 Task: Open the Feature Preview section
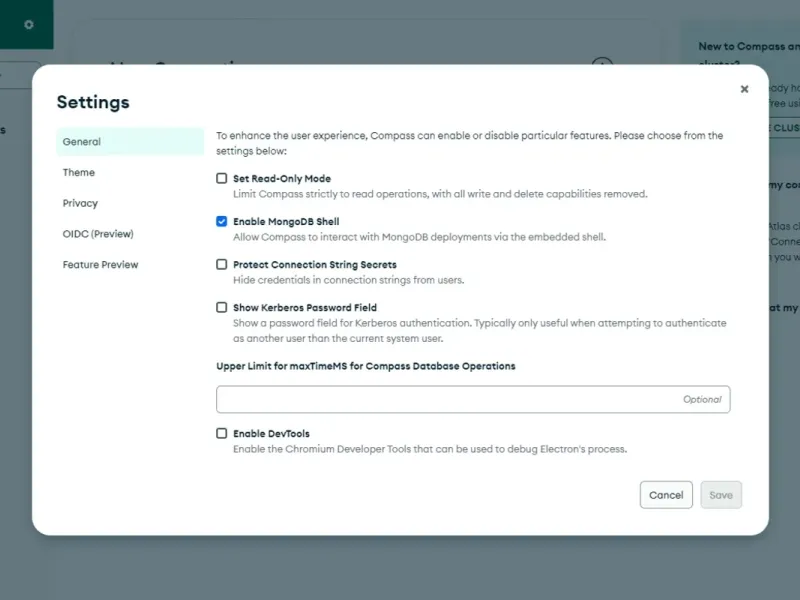(x=100, y=265)
